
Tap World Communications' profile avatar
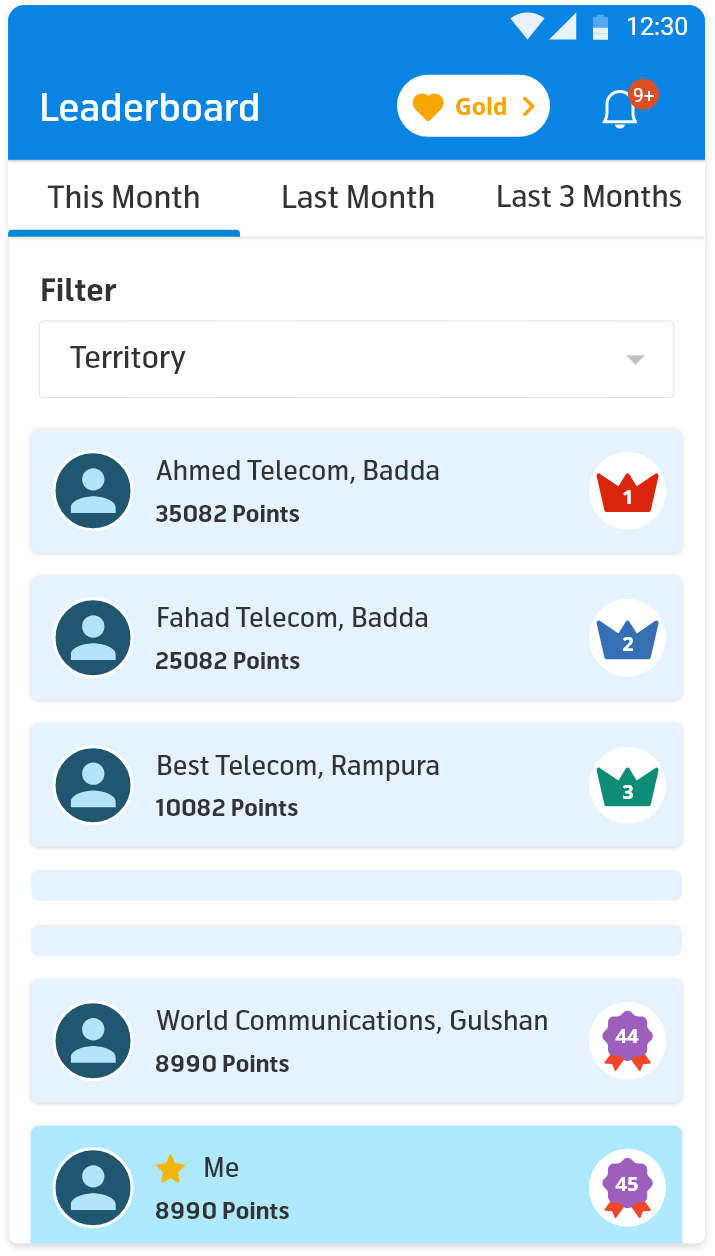click(x=93, y=1040)
